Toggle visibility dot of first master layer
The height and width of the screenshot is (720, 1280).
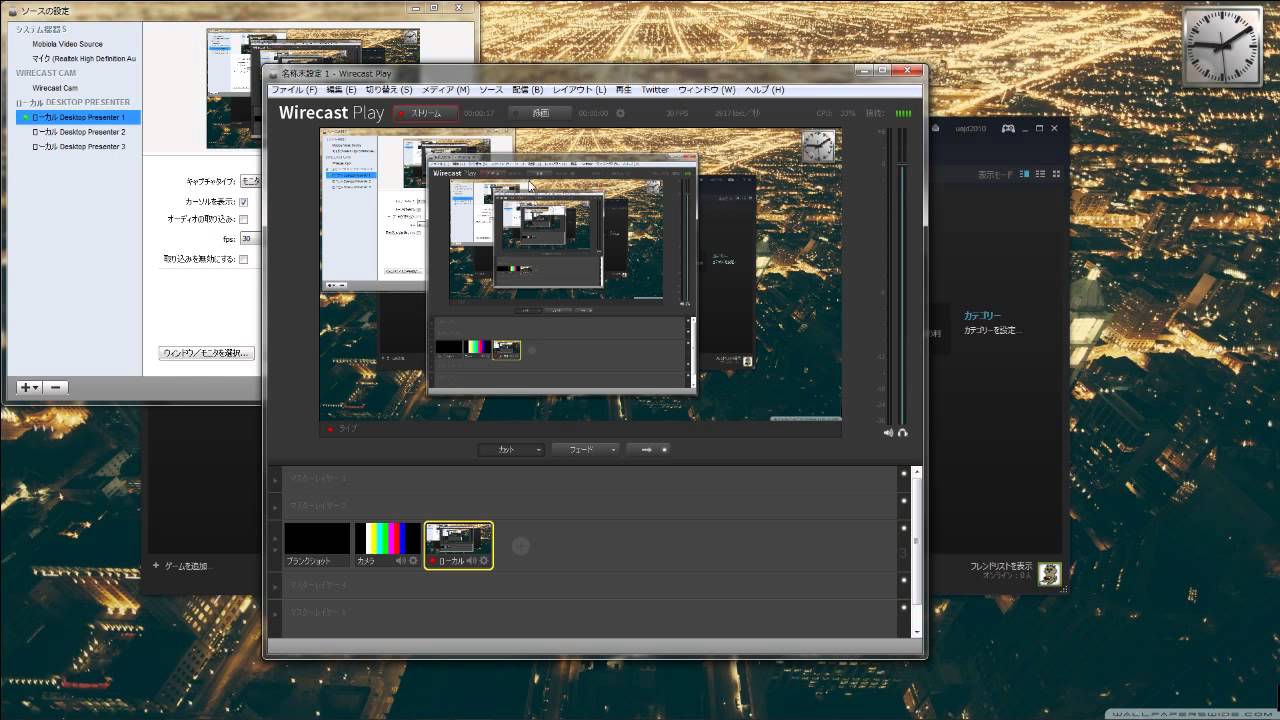click(903, 475)
